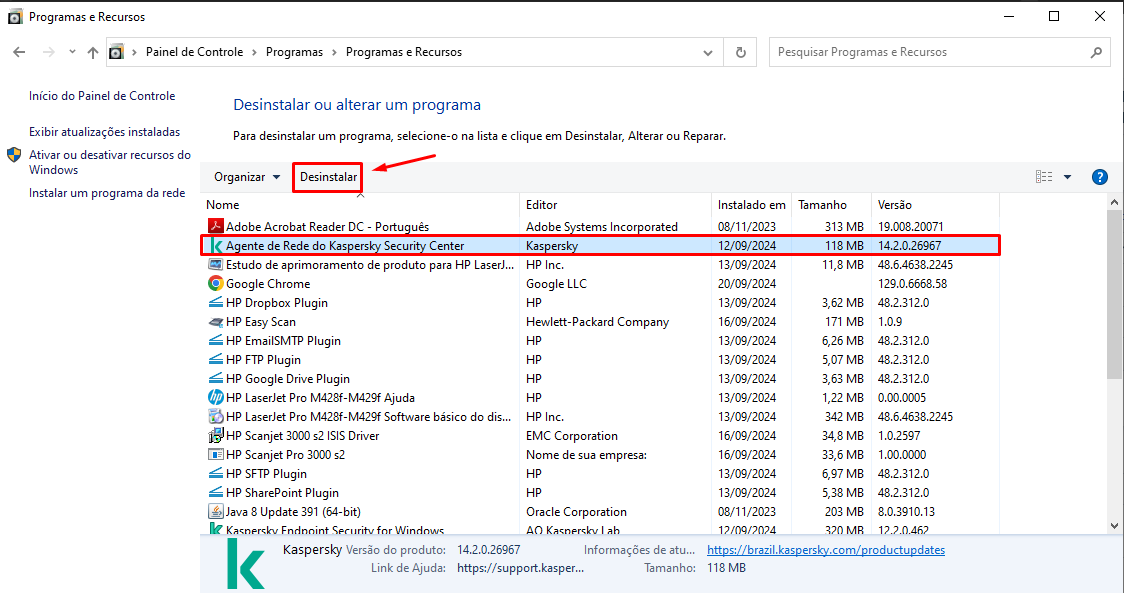The image size is (1124, 593).
Task: Select HP Easy Scan program name
Action: [261, 322]
